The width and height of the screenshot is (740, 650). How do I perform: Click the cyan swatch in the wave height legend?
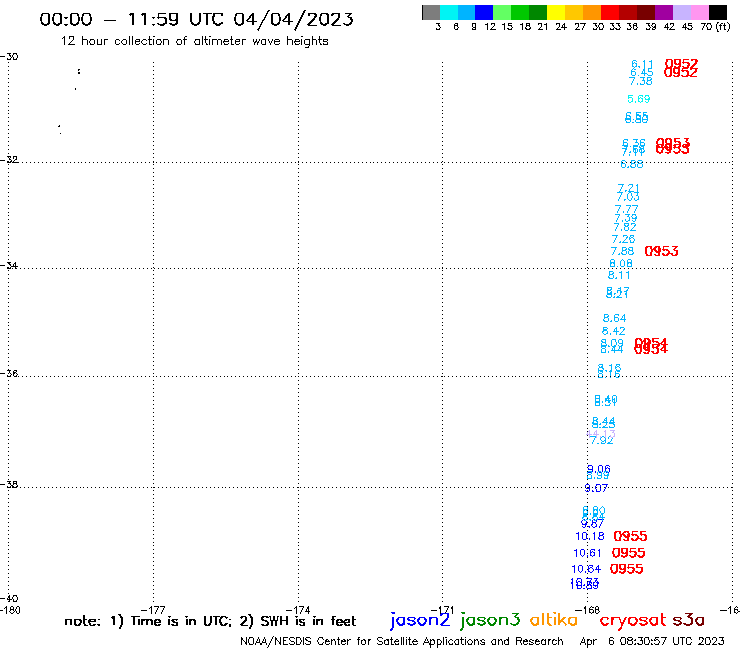point(449,12)
